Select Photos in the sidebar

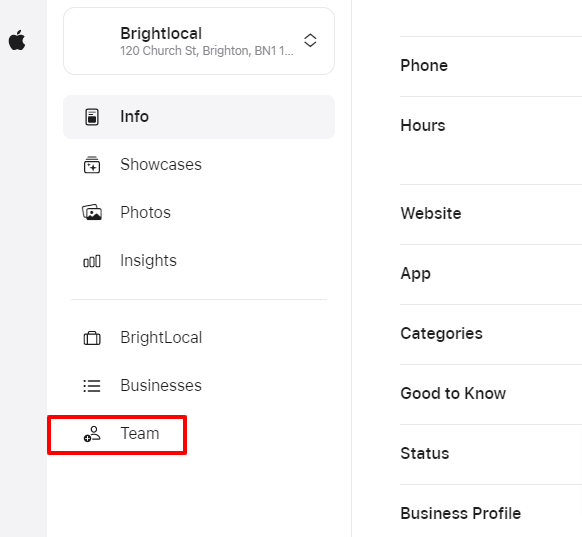point(199,213)
